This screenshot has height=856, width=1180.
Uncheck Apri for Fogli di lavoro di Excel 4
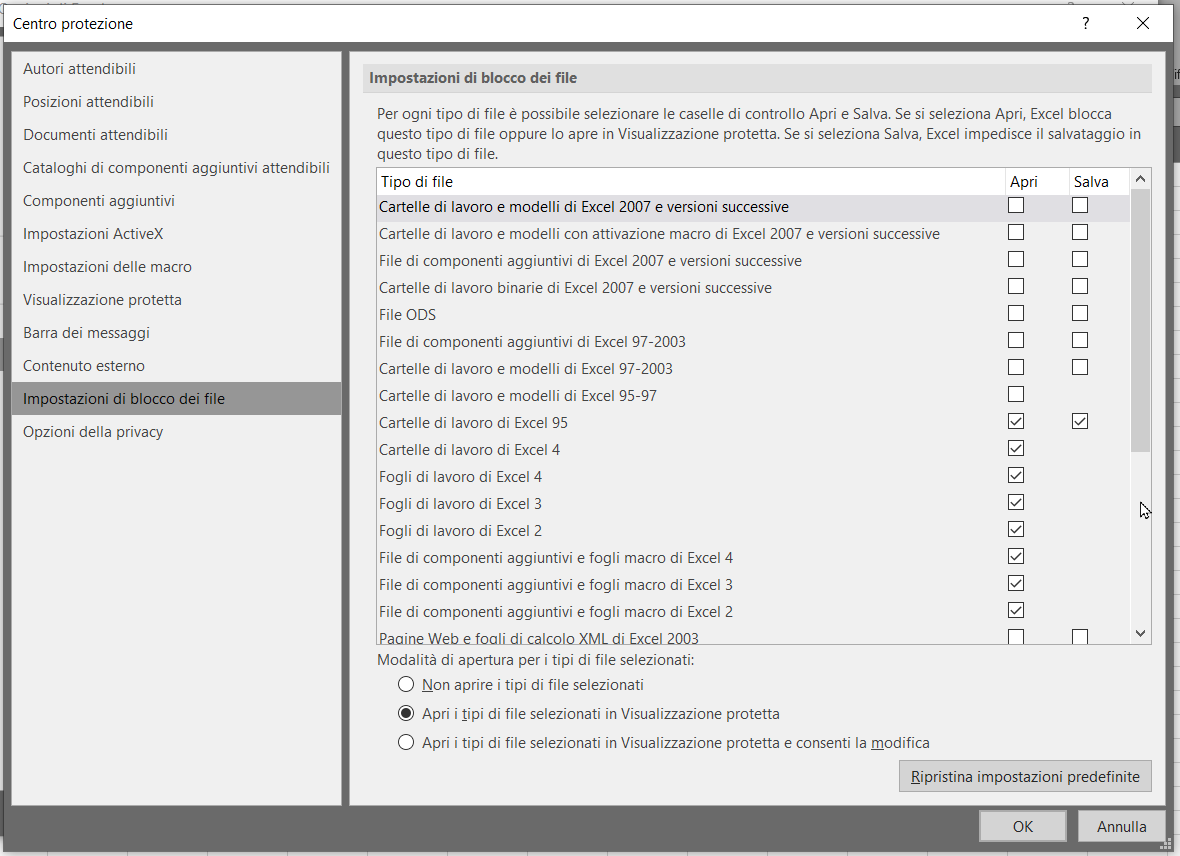click(x=1016, y=476)
